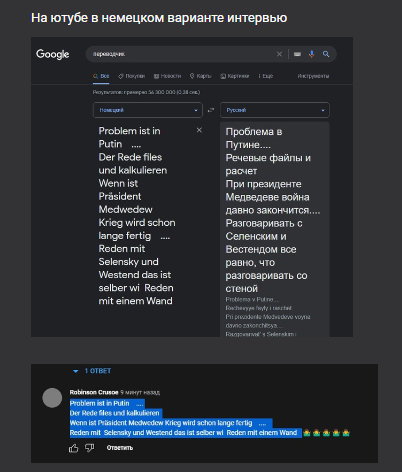Screen dimensions: 402x472
Task: Open the Покупки tab
Action: tap(131, 76)
